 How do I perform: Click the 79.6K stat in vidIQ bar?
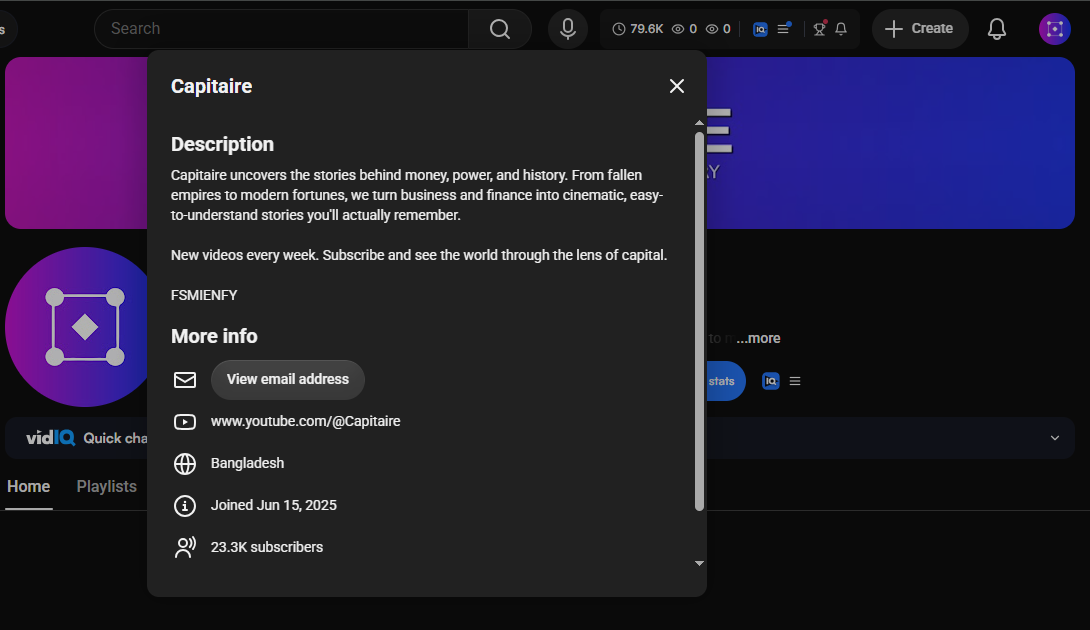(646, 29)
